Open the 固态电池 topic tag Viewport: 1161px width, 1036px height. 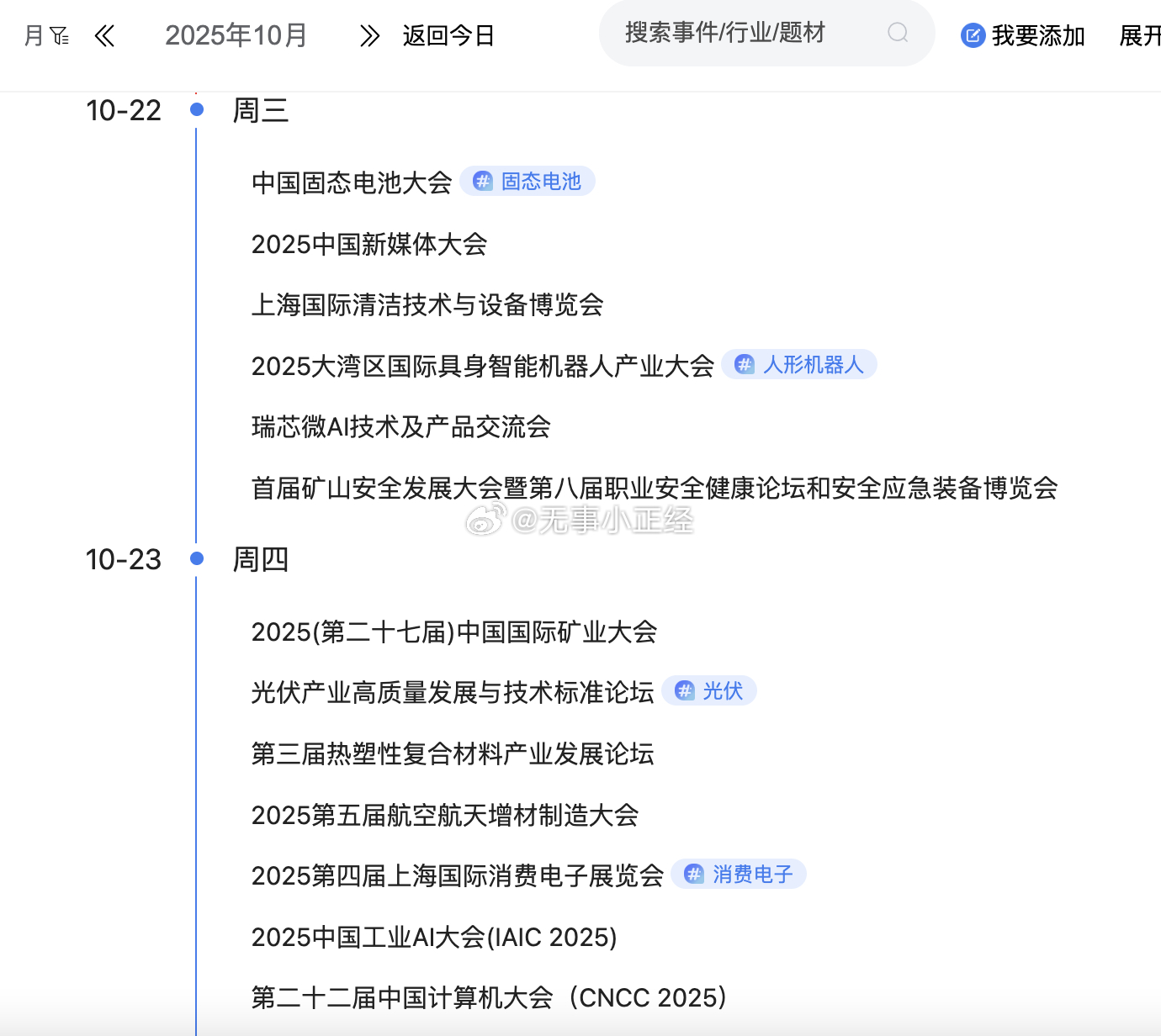(x=527, y=181)
